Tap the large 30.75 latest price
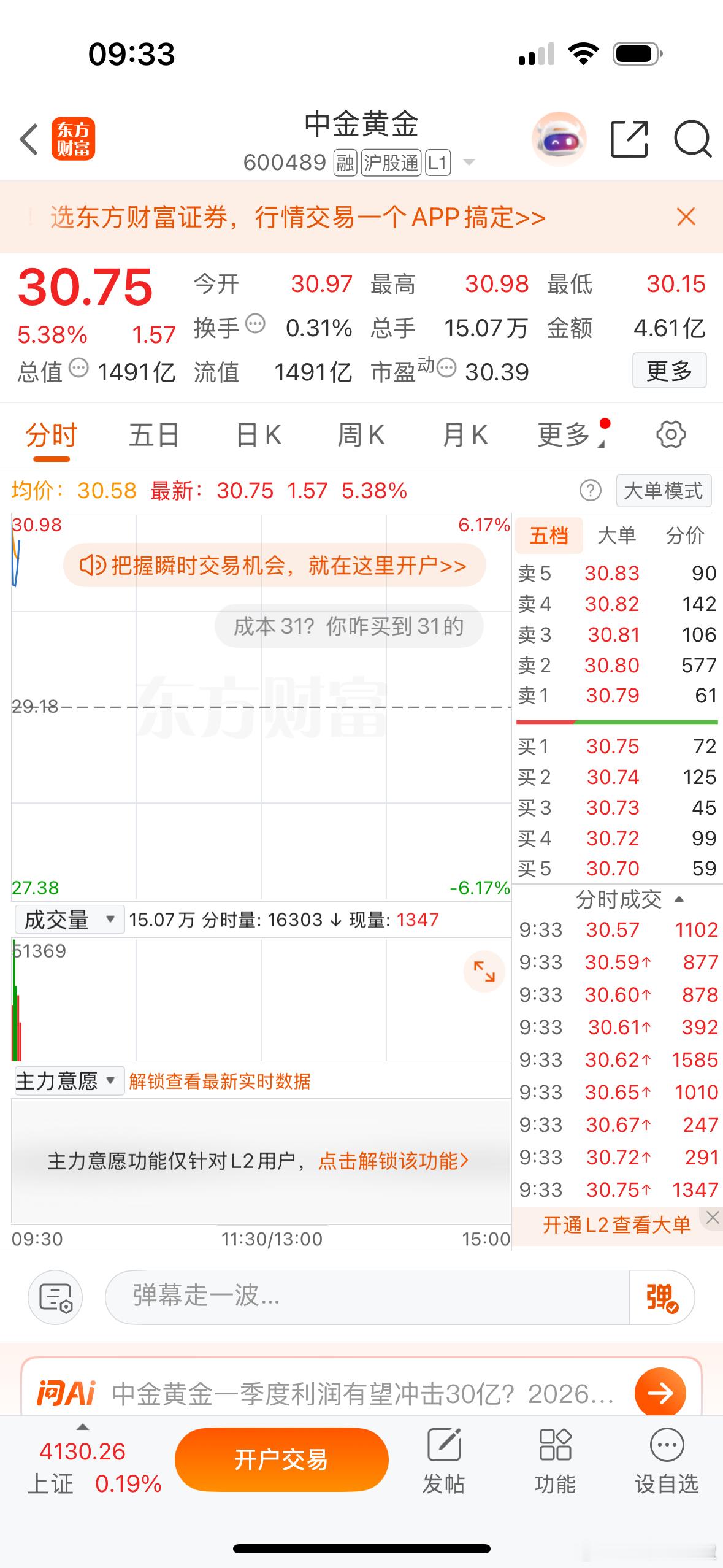The width and height of the screenshot is (723, 1568). (85, 286)
